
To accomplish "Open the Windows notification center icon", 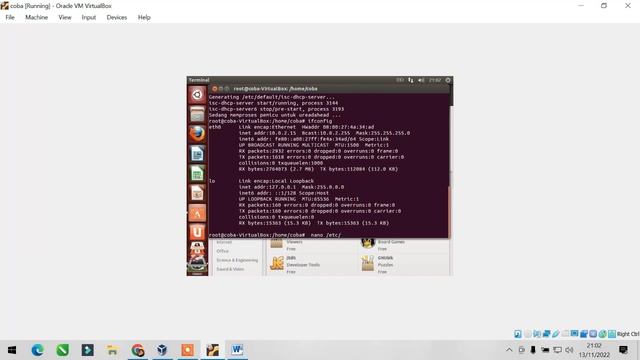I will (x=623, y=350).
